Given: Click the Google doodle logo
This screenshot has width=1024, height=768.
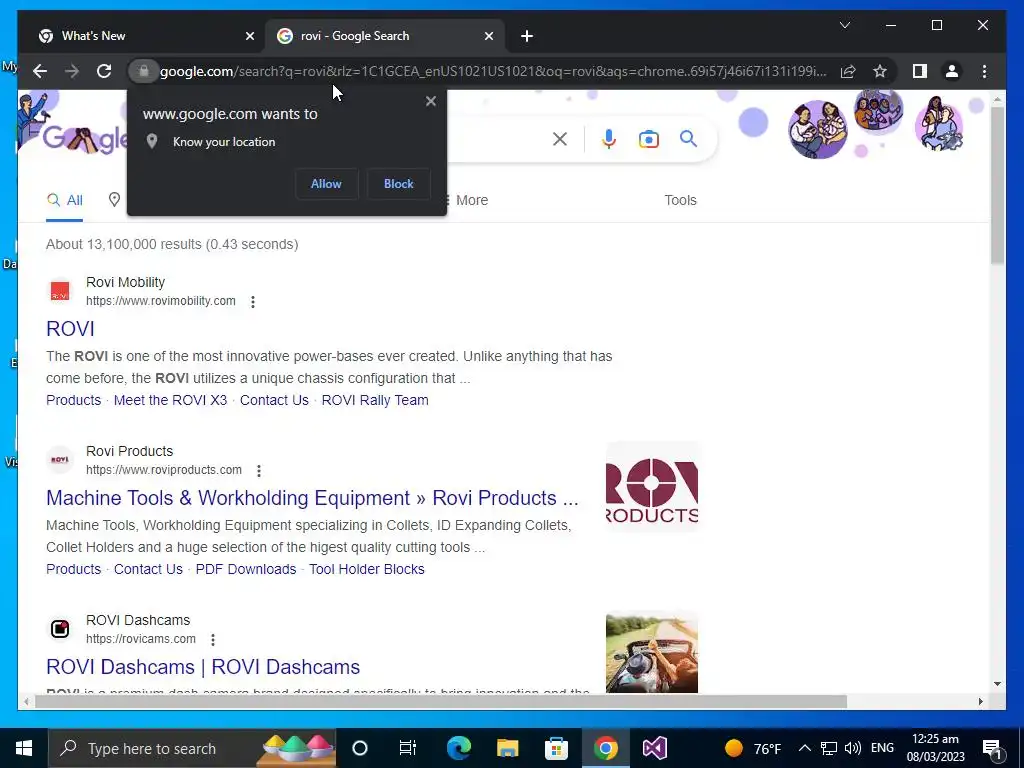Looking at the screenshot, I should [x=85, y=138].
